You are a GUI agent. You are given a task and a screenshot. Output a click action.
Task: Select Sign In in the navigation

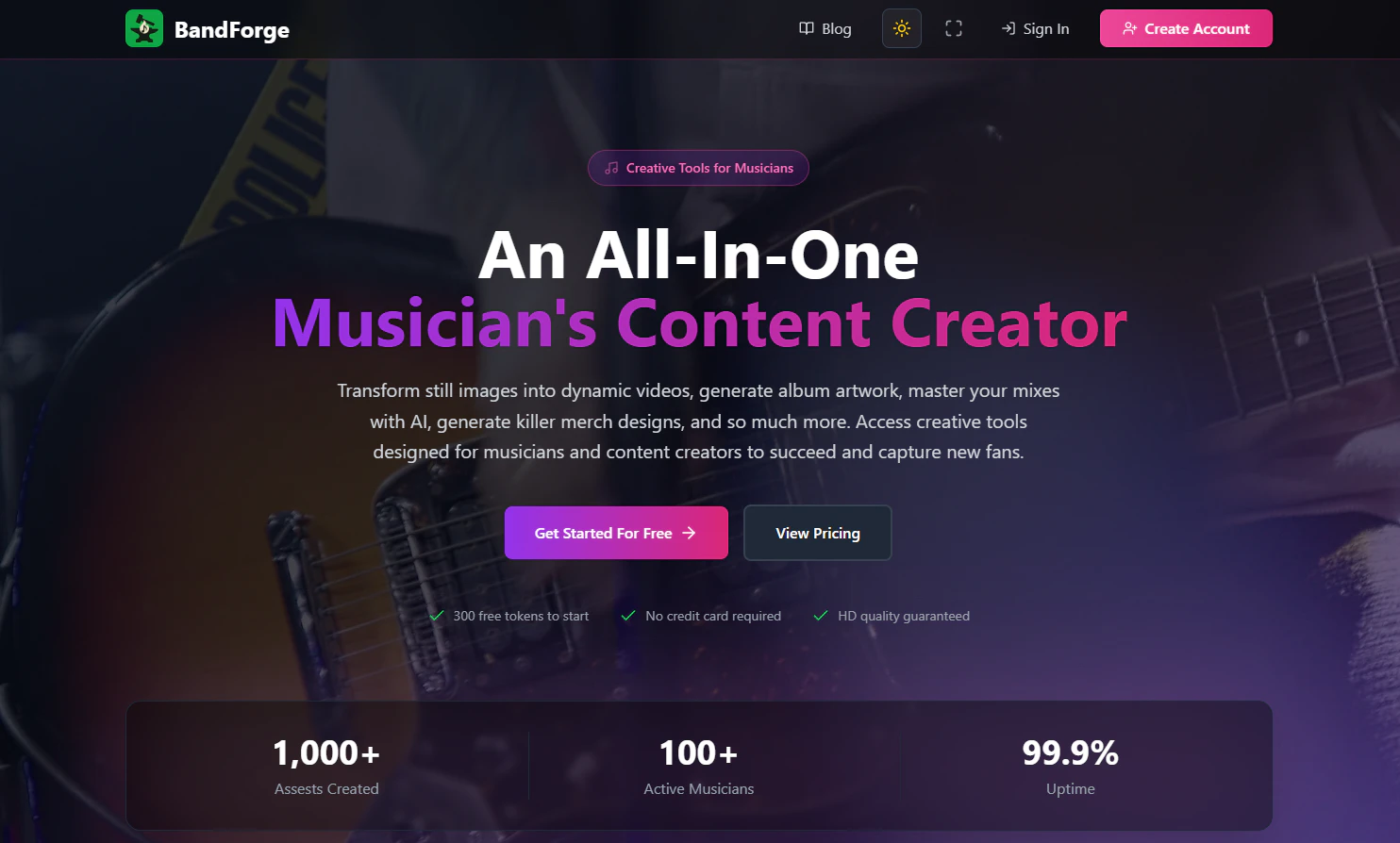click(1035, 29)
